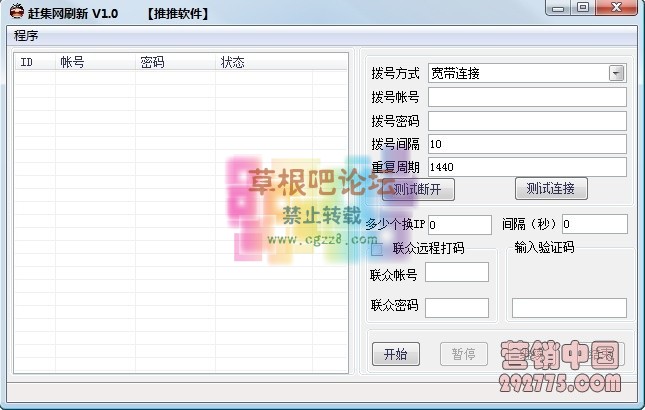Click the 拨号间隔 field showing 10
This screenshot has width=645, height=410.
[x=527, y=144]
